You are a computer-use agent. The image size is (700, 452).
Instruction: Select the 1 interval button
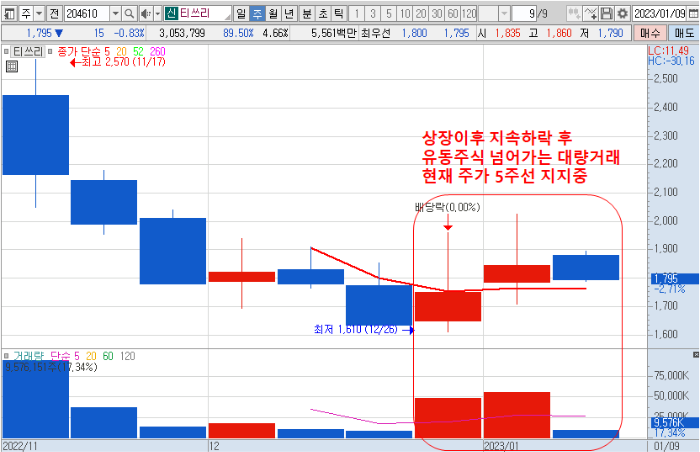tap(357, 14)
